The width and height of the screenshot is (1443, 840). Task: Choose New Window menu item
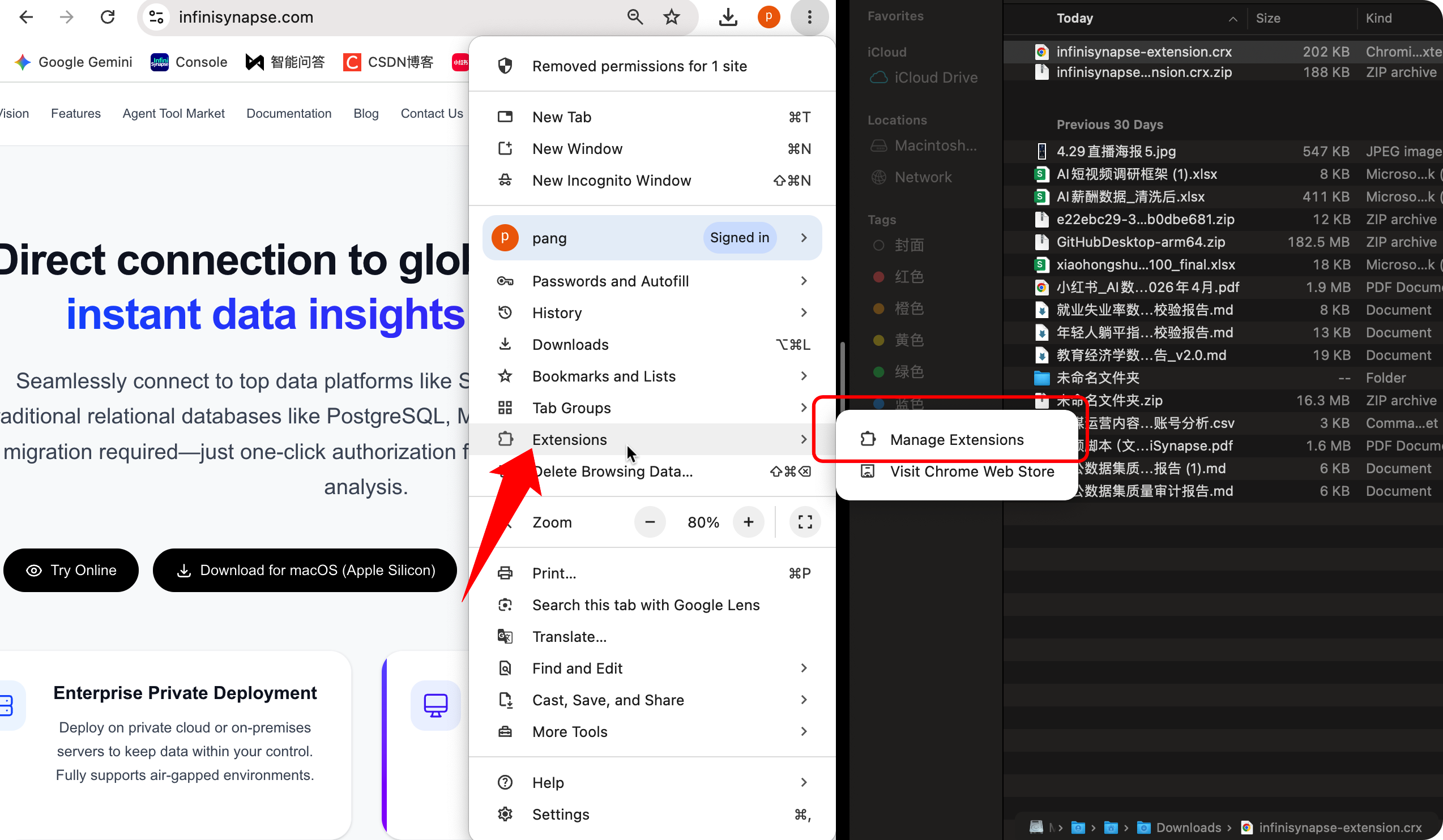[652, 149]
